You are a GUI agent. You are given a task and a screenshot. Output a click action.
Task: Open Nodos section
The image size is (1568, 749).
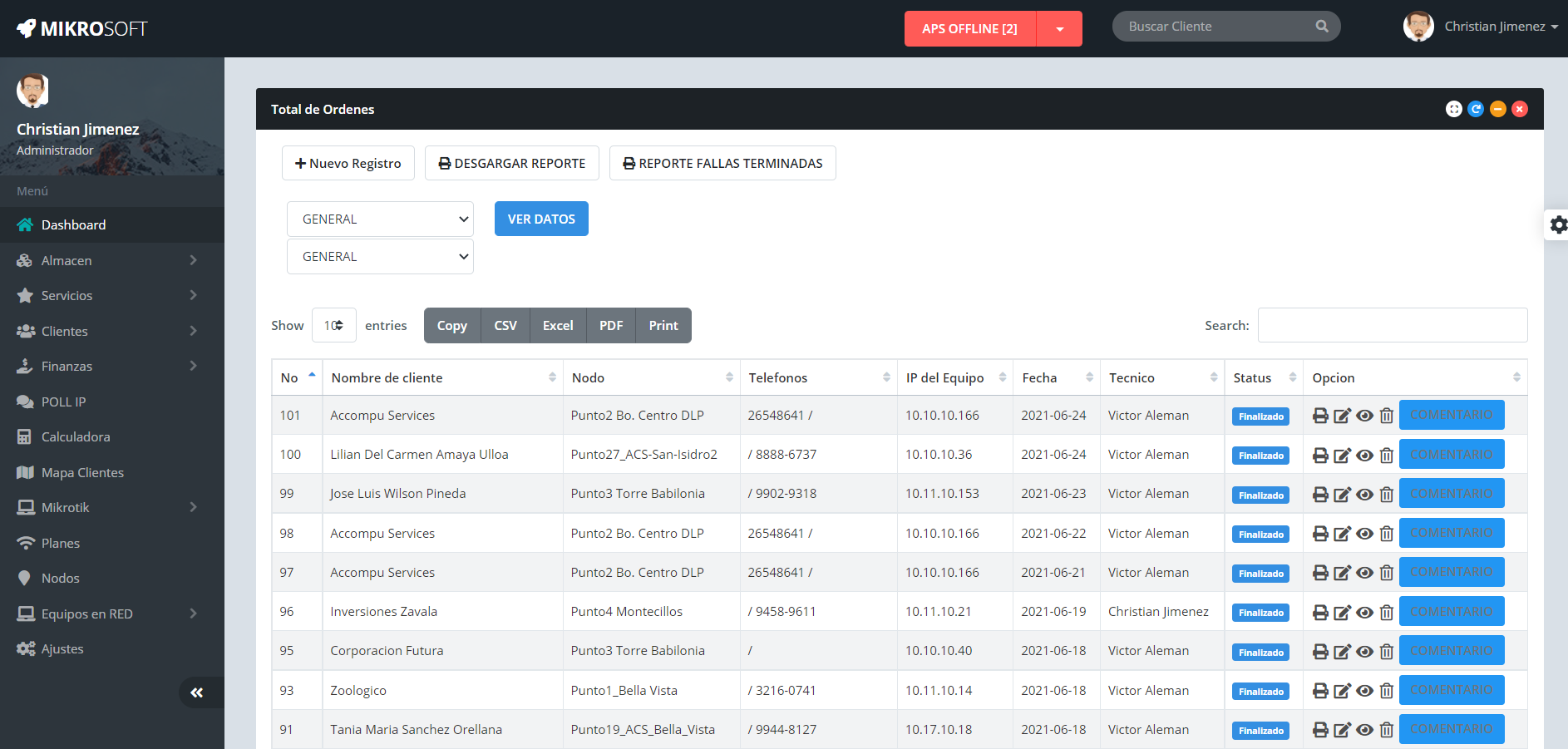click(111, 579)
